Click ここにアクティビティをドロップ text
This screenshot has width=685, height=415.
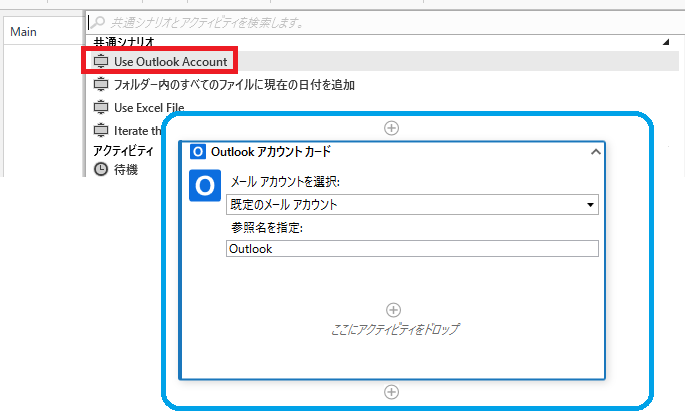click(x=395, y=329)
